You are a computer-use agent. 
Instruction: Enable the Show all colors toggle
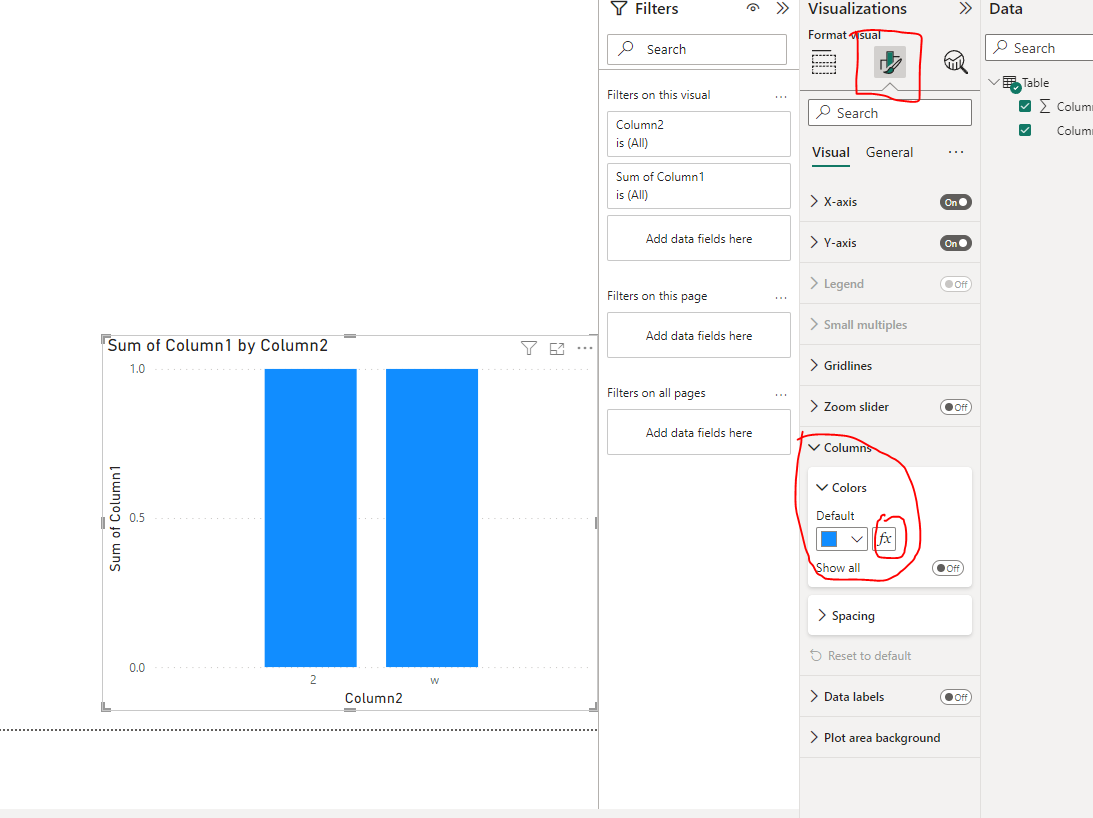click(947, 568)
